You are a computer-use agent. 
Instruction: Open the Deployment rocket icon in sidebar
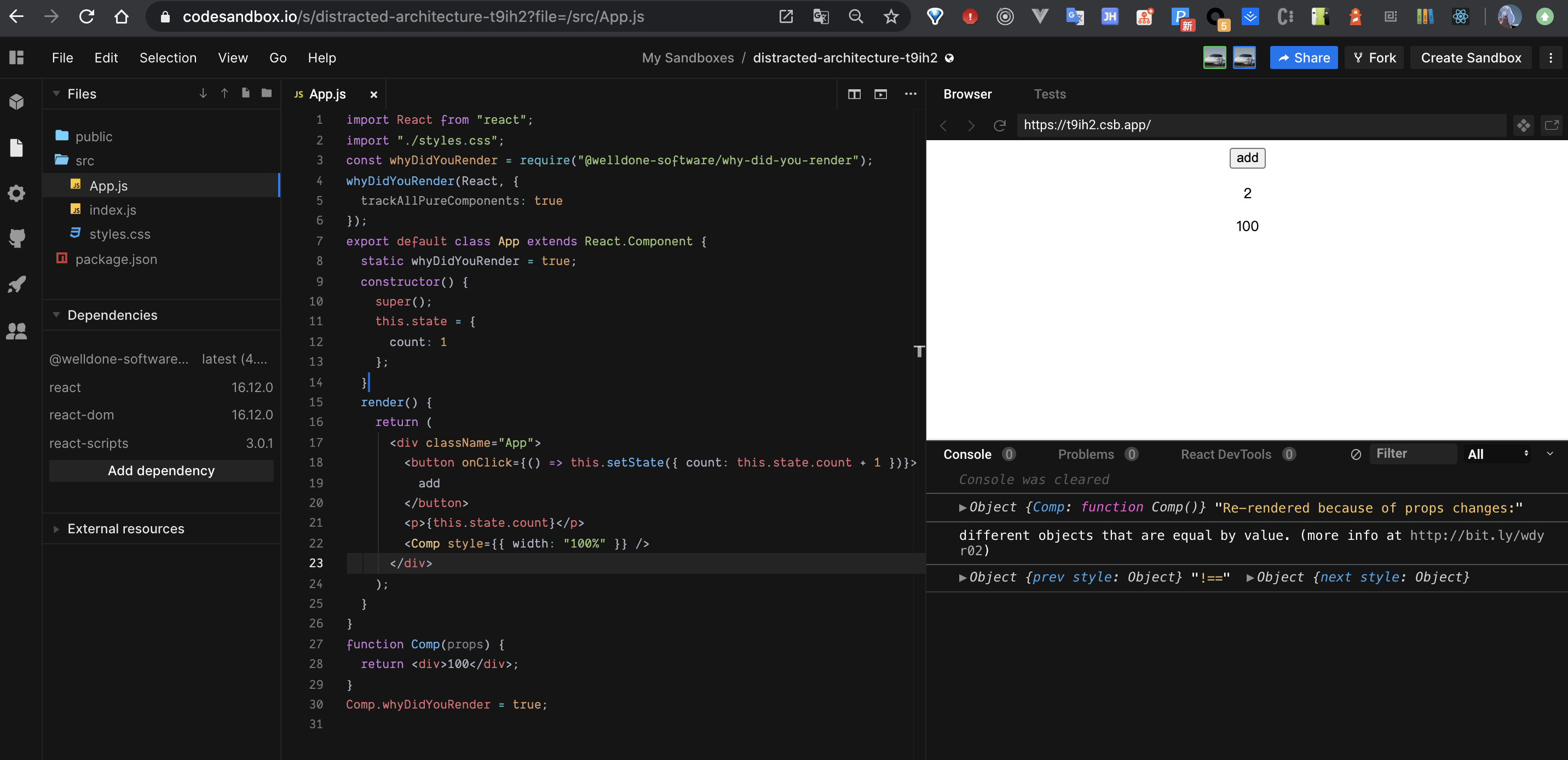(x=17, y=284)
